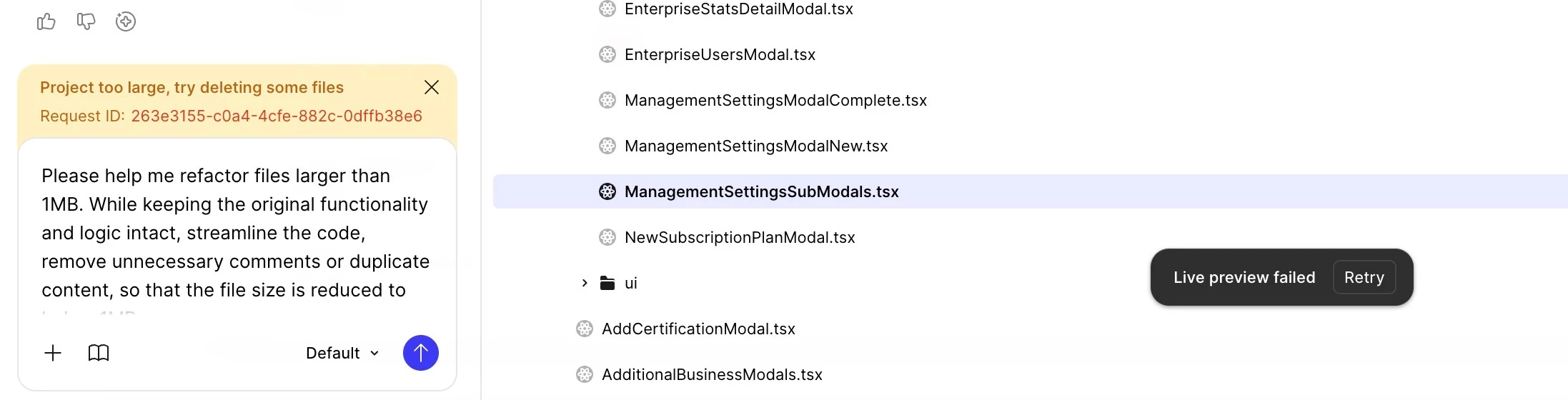
Task: Send the message with the blue arrow button
Action: (x=421, y=353)
